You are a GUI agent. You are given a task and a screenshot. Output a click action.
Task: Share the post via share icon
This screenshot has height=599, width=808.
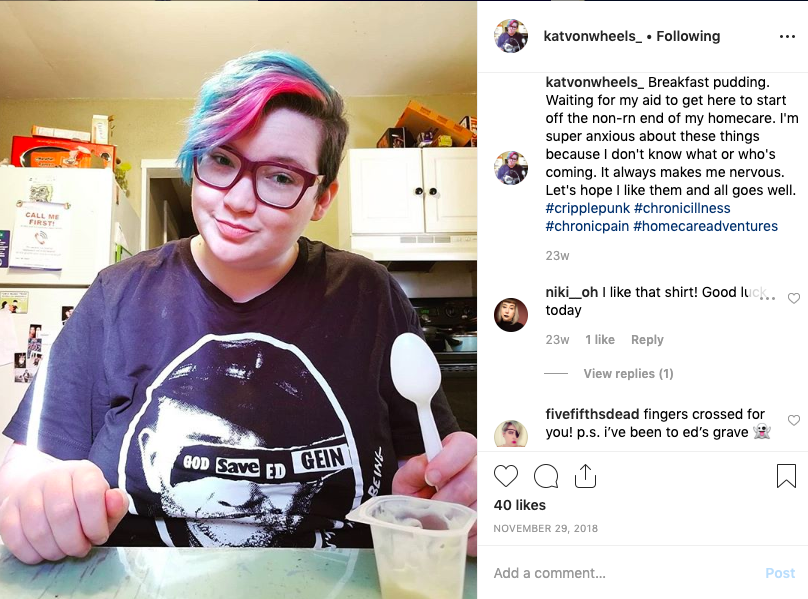585,475
